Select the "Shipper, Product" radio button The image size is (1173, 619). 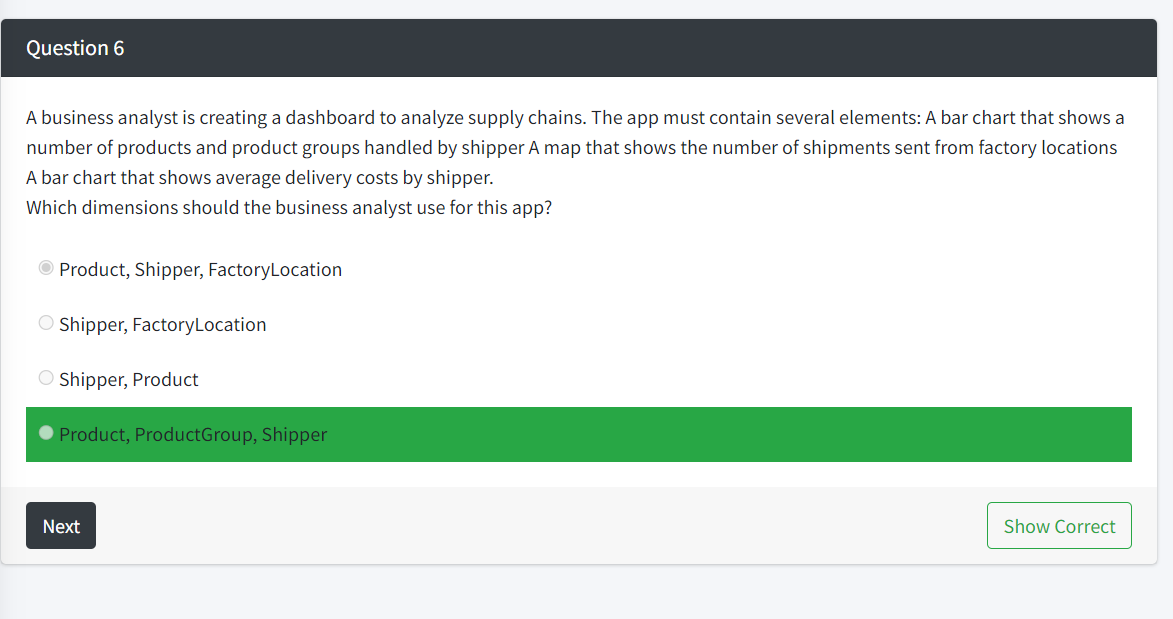[46, 377]
